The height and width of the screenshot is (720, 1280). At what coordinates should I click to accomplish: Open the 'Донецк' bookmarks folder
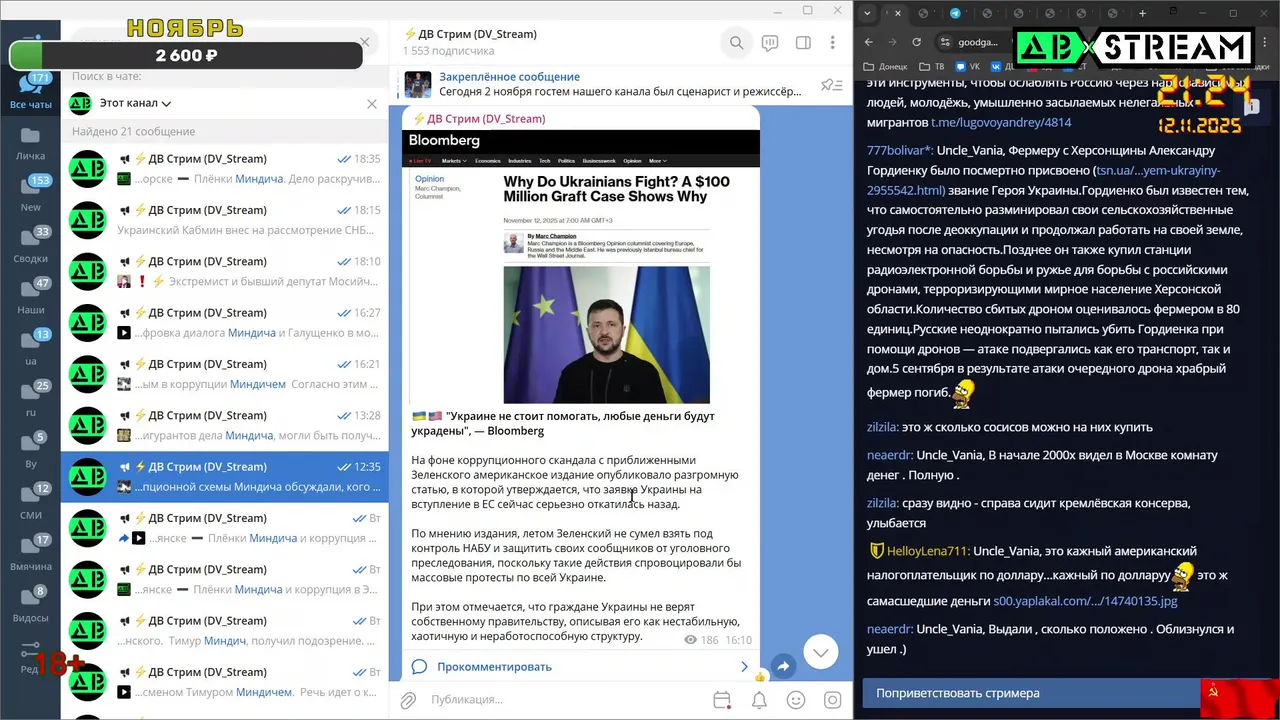coord(885,67)
